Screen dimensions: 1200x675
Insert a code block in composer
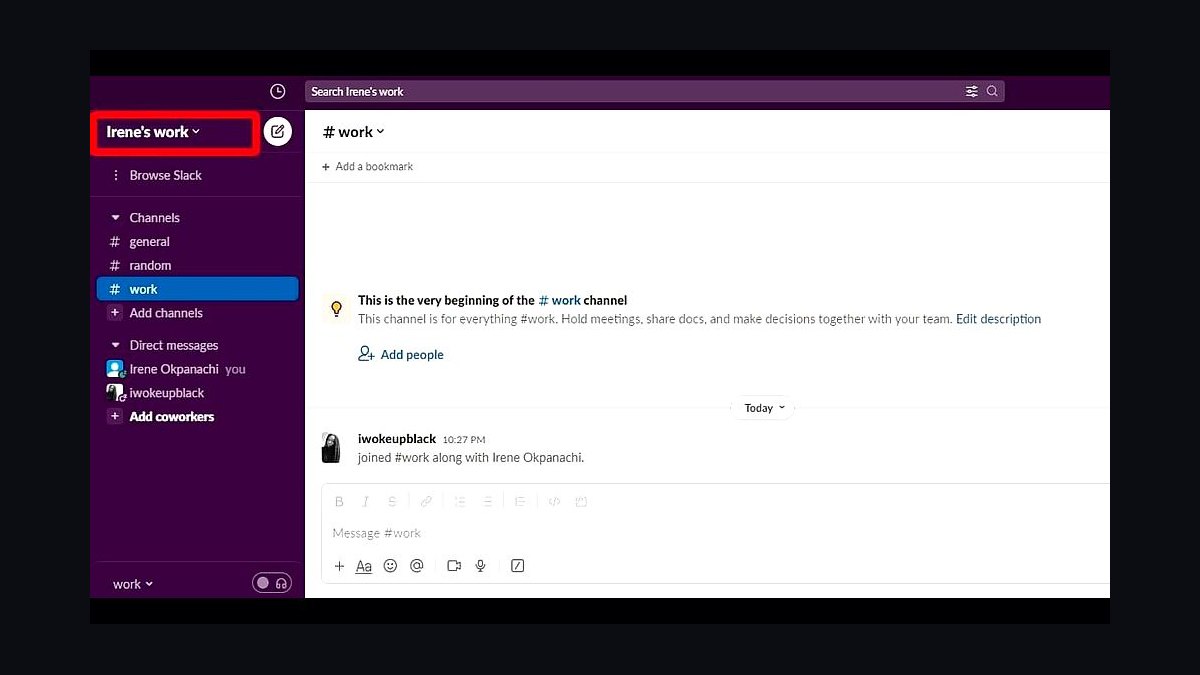(x=581, y=502)
